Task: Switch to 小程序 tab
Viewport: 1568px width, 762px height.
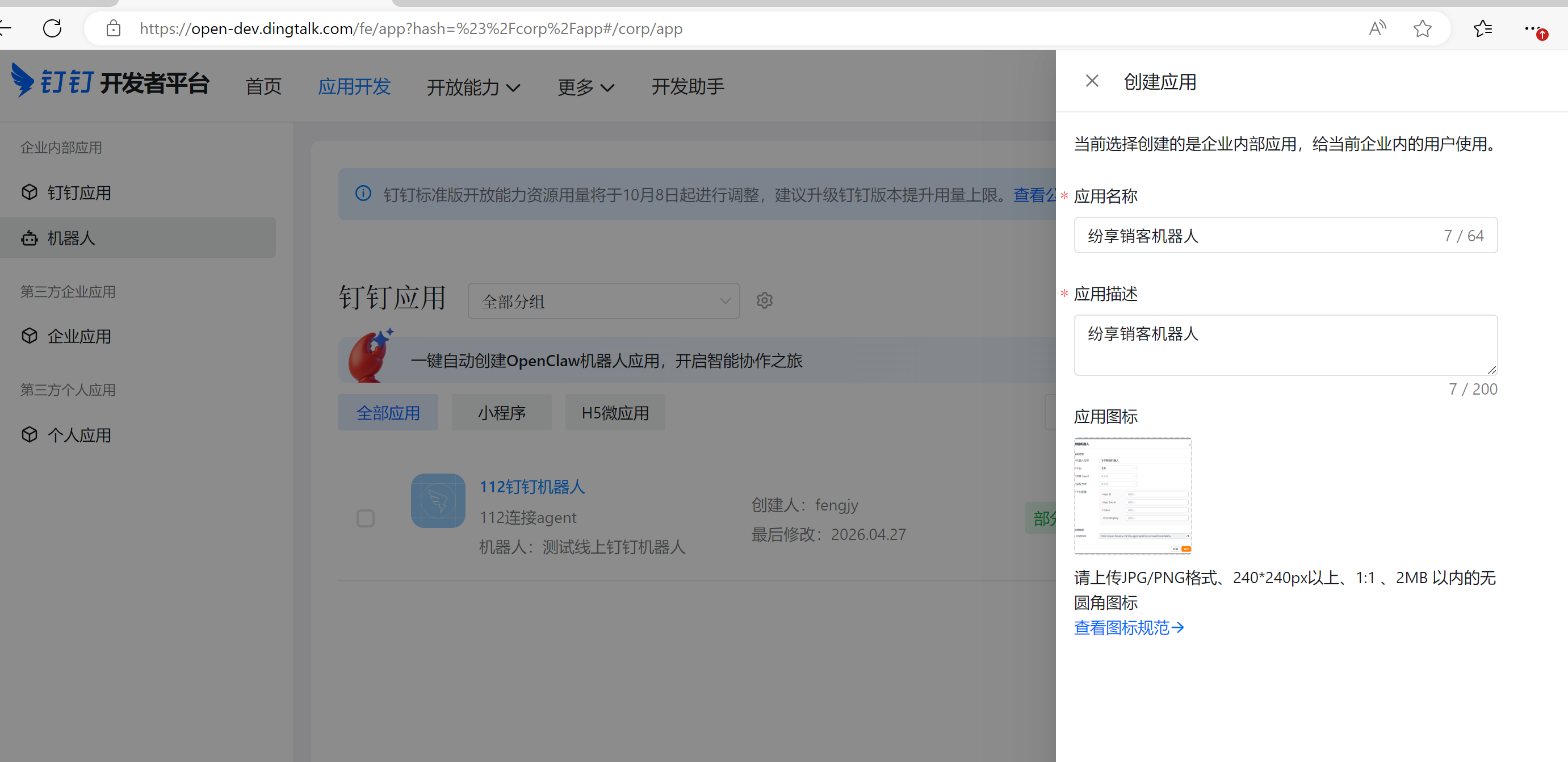Action: pos(501,413)
